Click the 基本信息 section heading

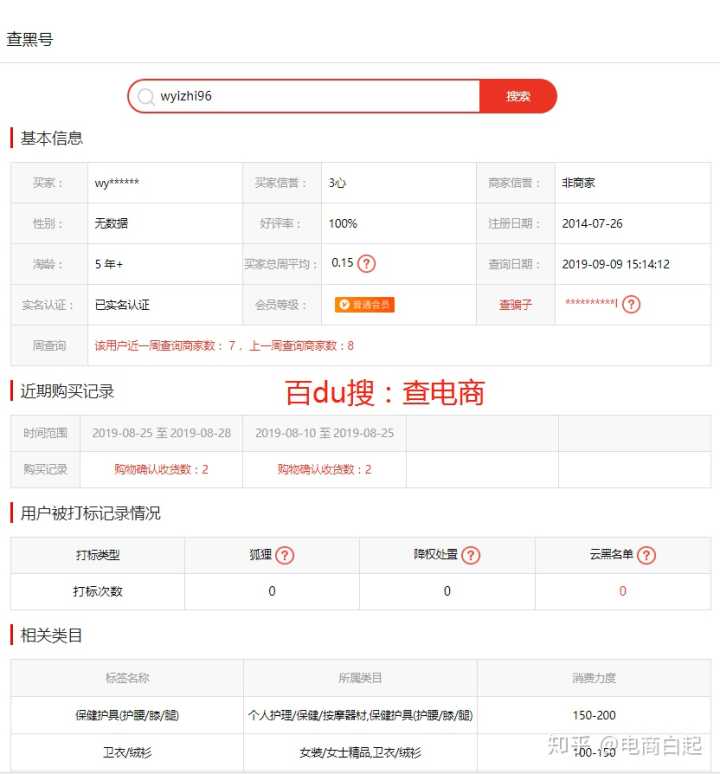pyautogui.click(x=51, y=138)
